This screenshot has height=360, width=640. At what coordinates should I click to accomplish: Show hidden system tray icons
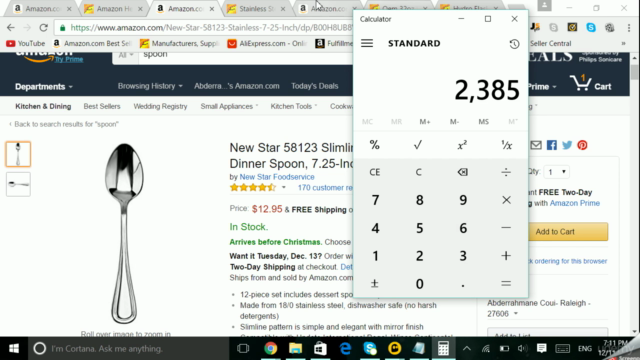coord(467,349)
